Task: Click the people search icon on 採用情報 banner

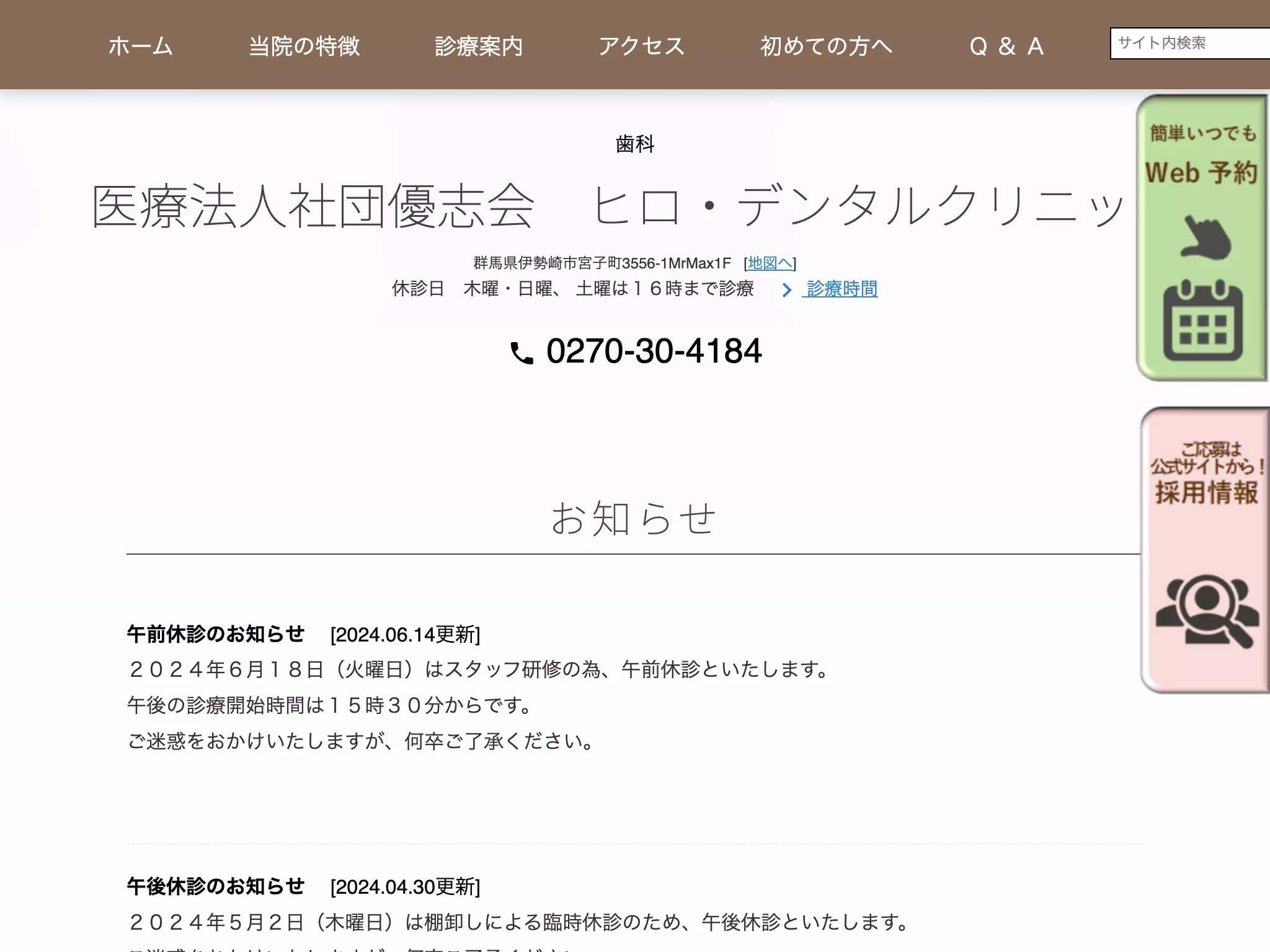Action: click(x=1207, y=611)
